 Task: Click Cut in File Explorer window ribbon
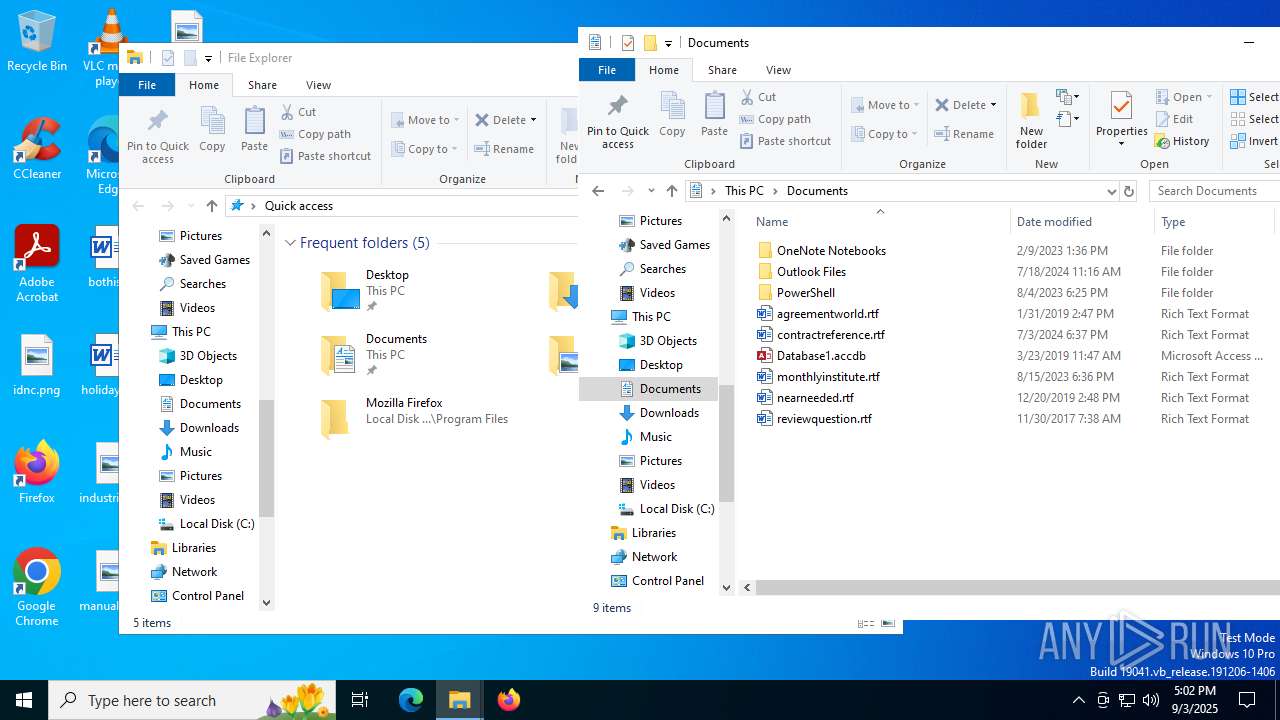[x=298, y=112]
